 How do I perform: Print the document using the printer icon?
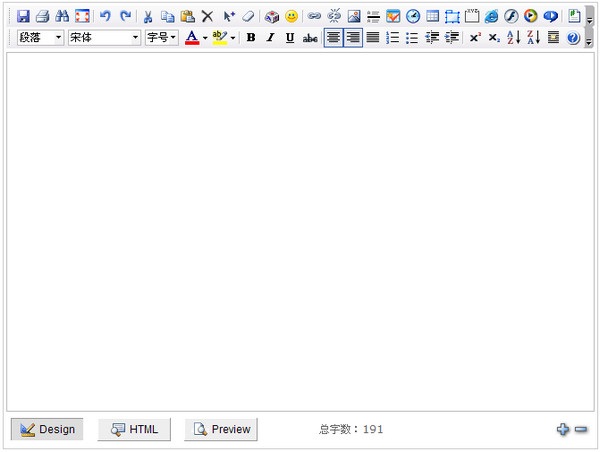pos(42,16)
